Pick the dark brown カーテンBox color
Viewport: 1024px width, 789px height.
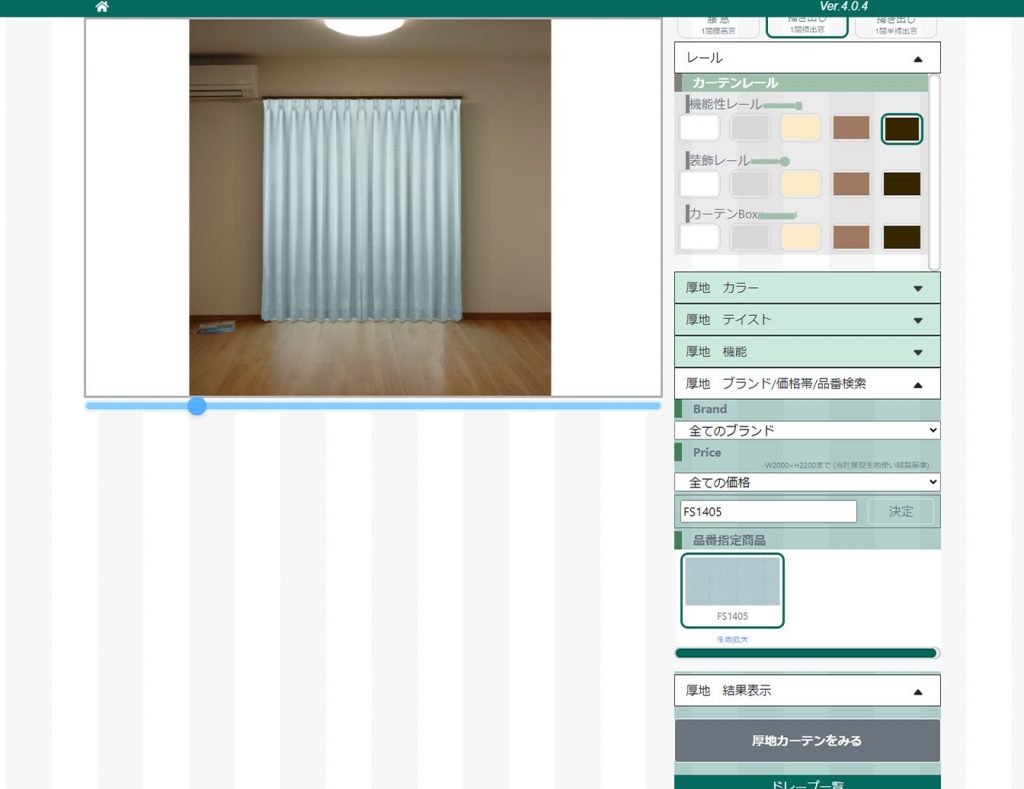902,237
